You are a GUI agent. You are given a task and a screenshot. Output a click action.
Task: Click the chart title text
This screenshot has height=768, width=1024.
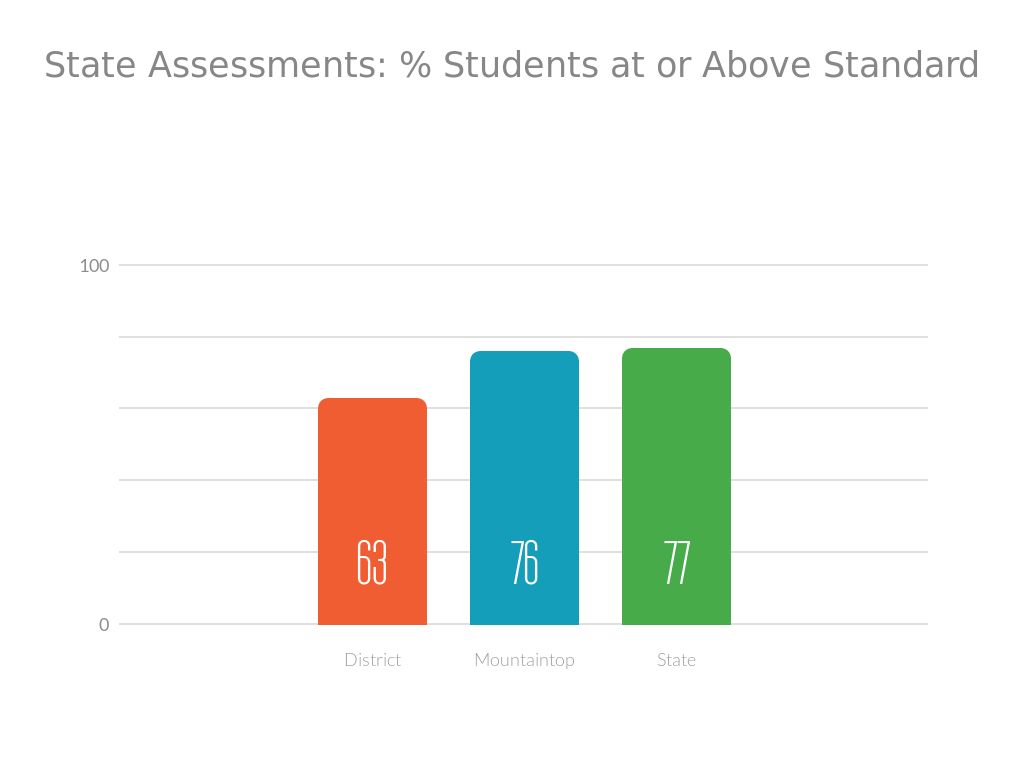[x=511, y=65]
